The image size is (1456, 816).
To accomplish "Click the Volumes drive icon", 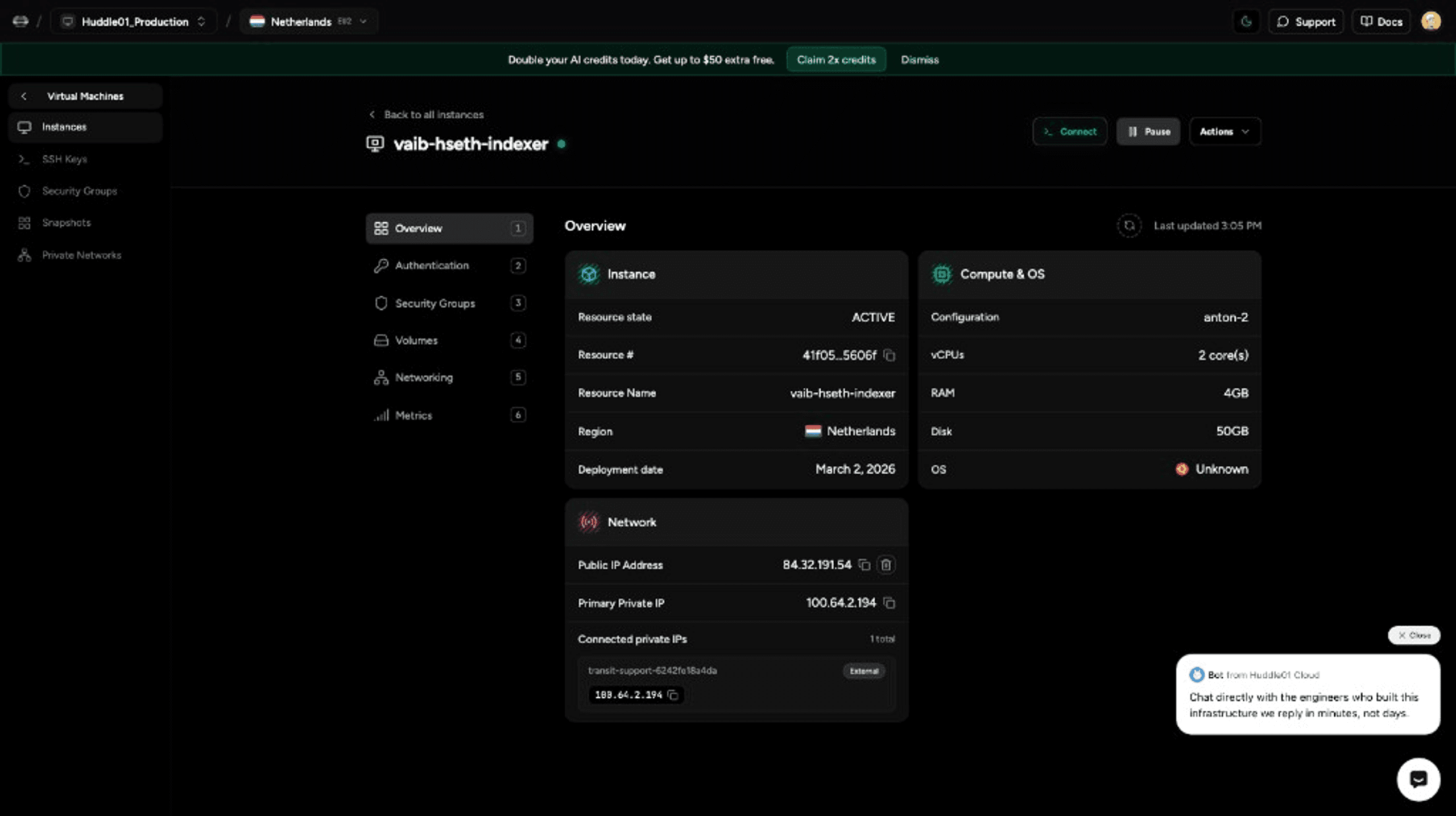I will pyautogui.click(x=381, y=341).
